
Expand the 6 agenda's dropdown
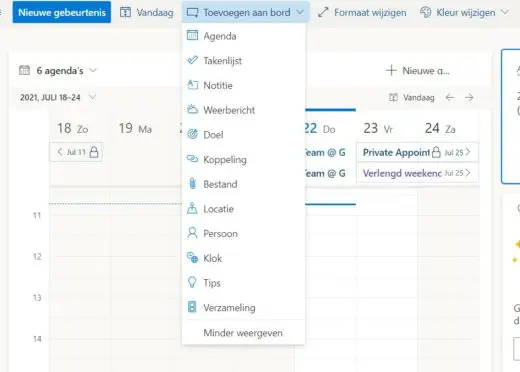(x=58, y=71)
